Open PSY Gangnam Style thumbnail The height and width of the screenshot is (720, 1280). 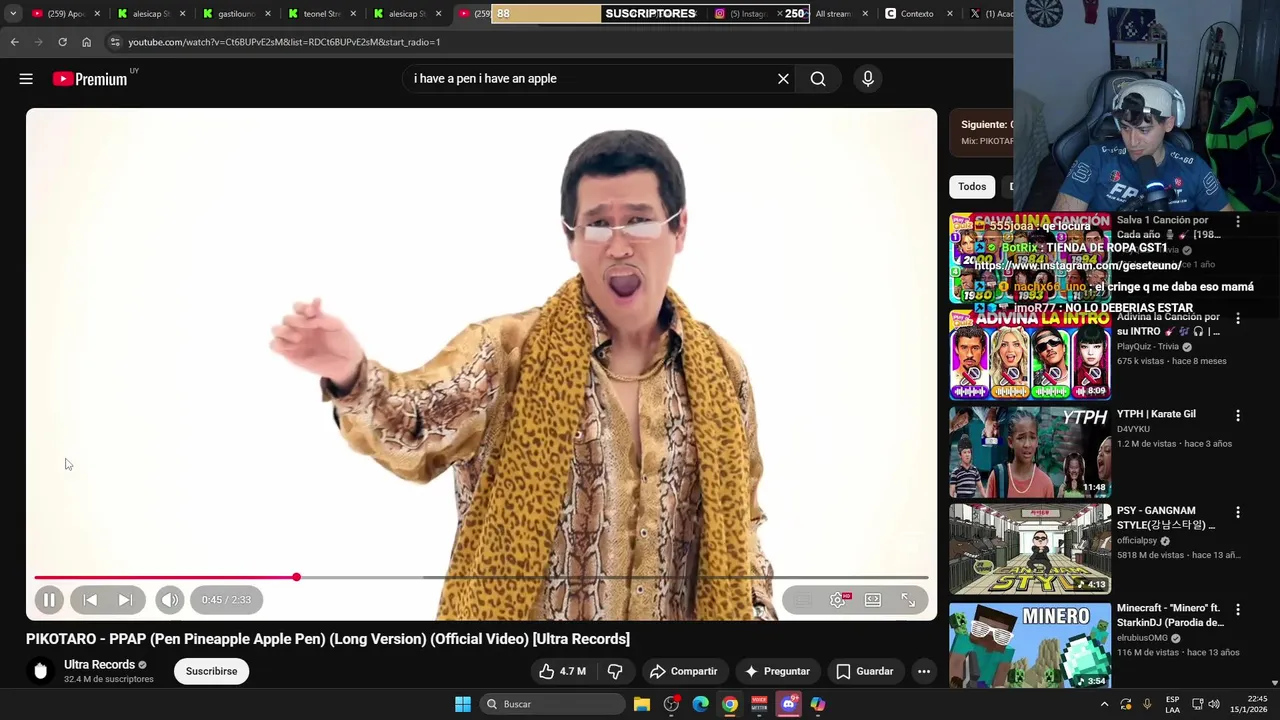(x=1030, y=549)
